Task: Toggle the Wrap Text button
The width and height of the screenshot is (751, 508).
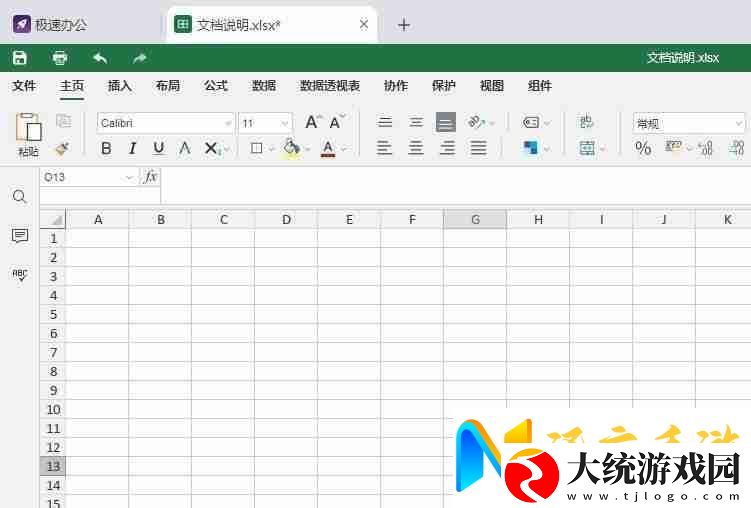Action: [x=587, y=122]
